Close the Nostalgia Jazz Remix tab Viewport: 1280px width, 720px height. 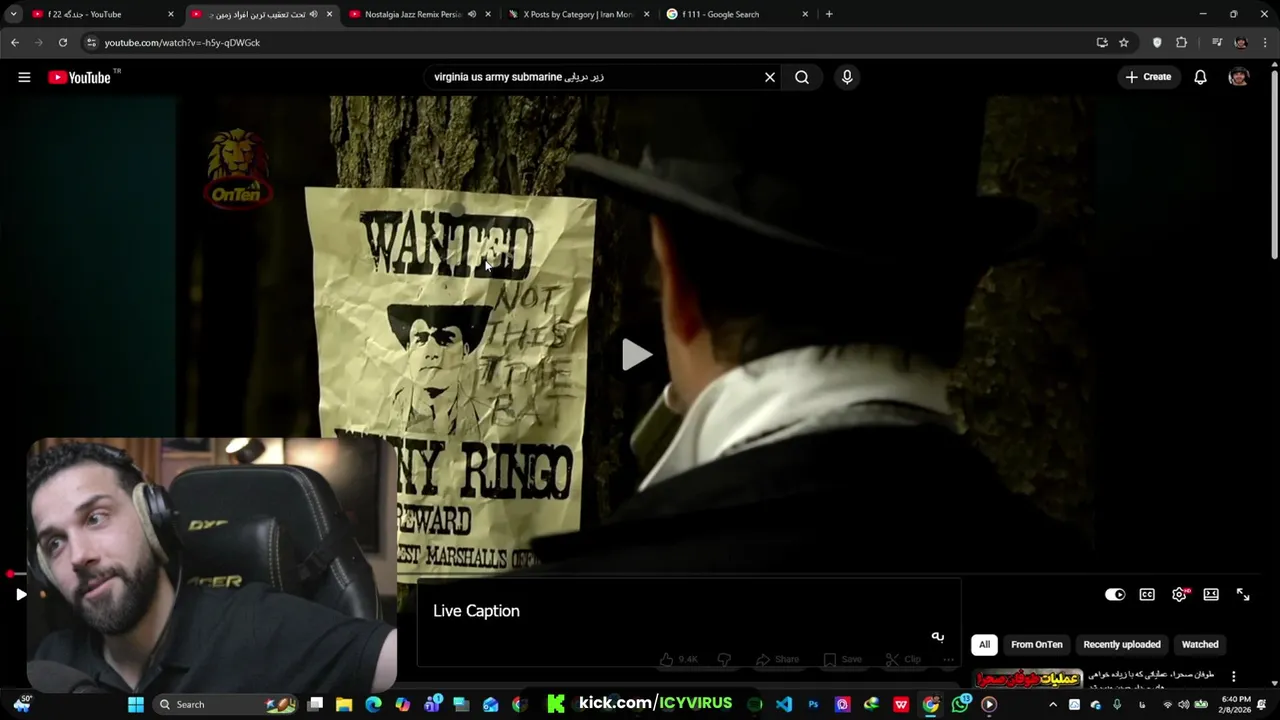[488, 14]
